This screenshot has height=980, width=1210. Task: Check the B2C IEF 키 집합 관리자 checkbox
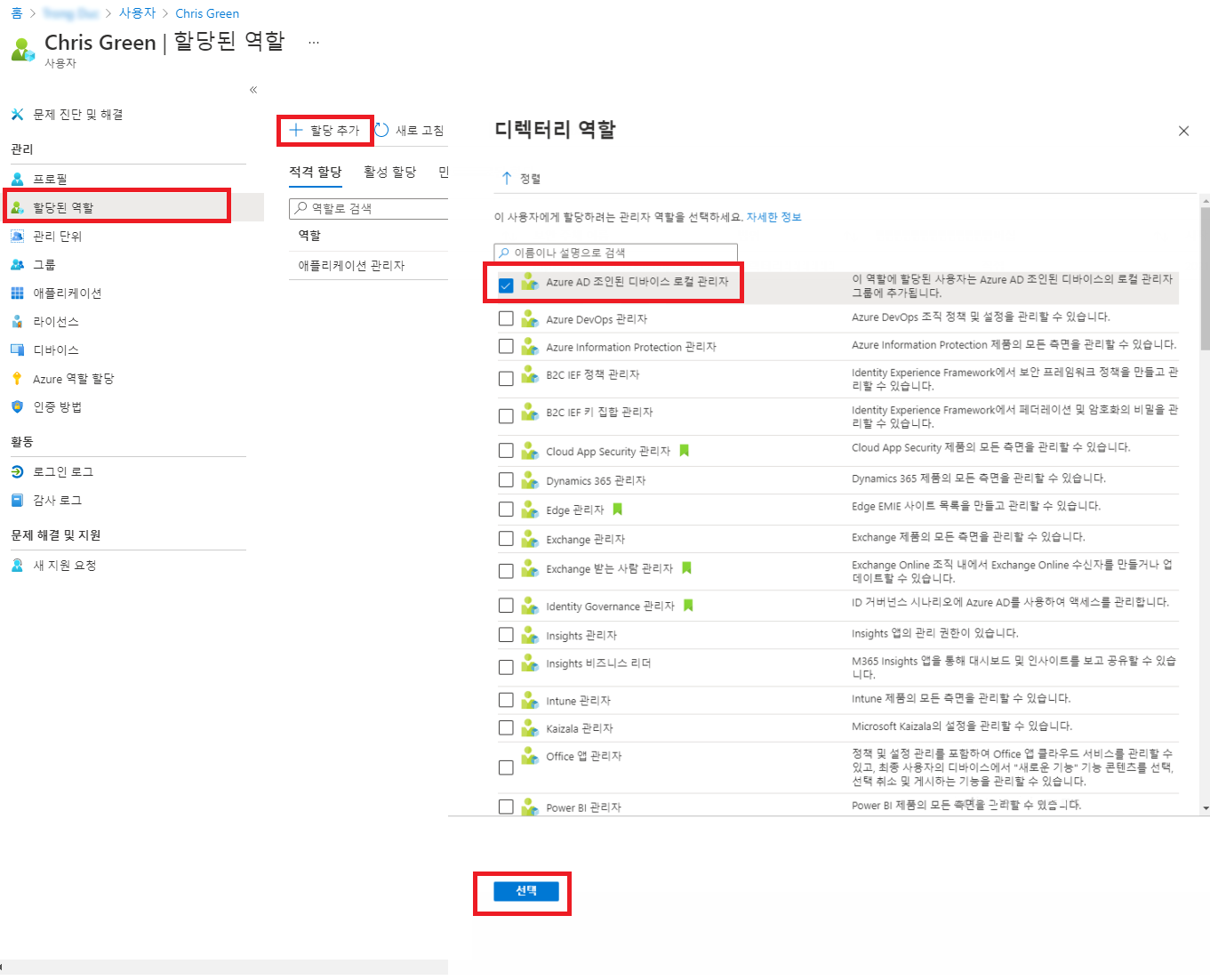coord(506,416)
